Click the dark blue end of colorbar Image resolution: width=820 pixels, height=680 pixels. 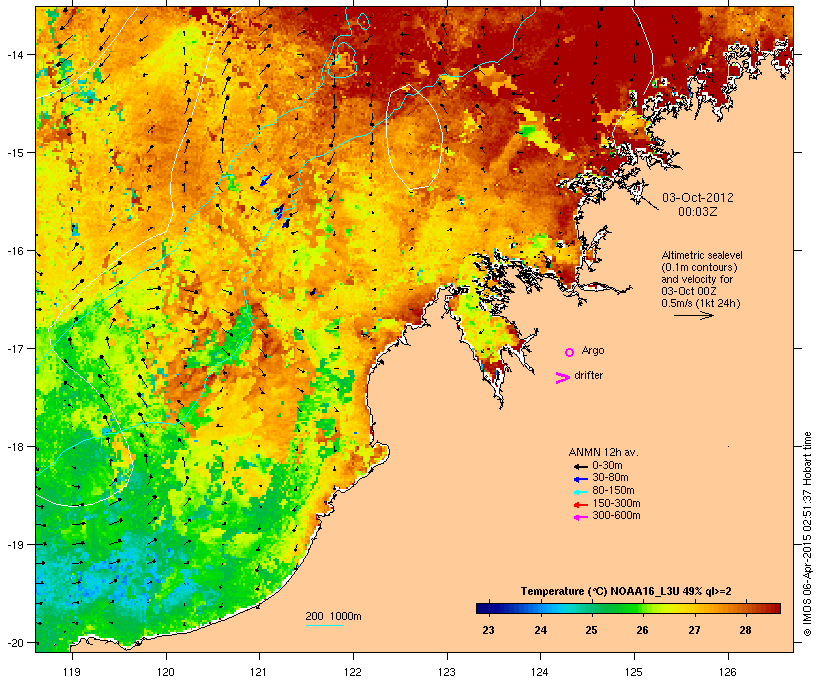(486, 608)
